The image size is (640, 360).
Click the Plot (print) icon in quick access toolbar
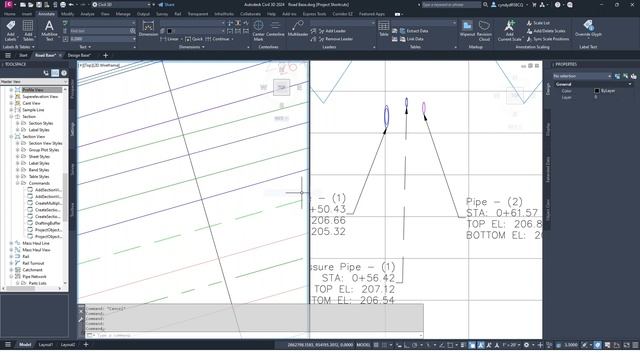(63, 4)
